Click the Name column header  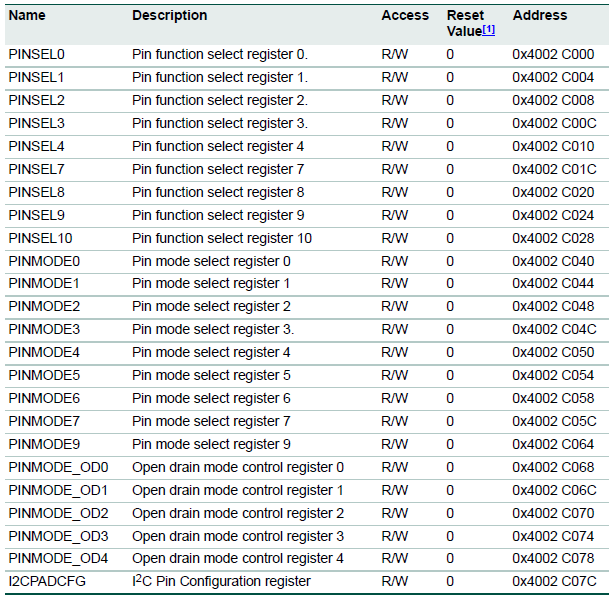coord(26,16)
